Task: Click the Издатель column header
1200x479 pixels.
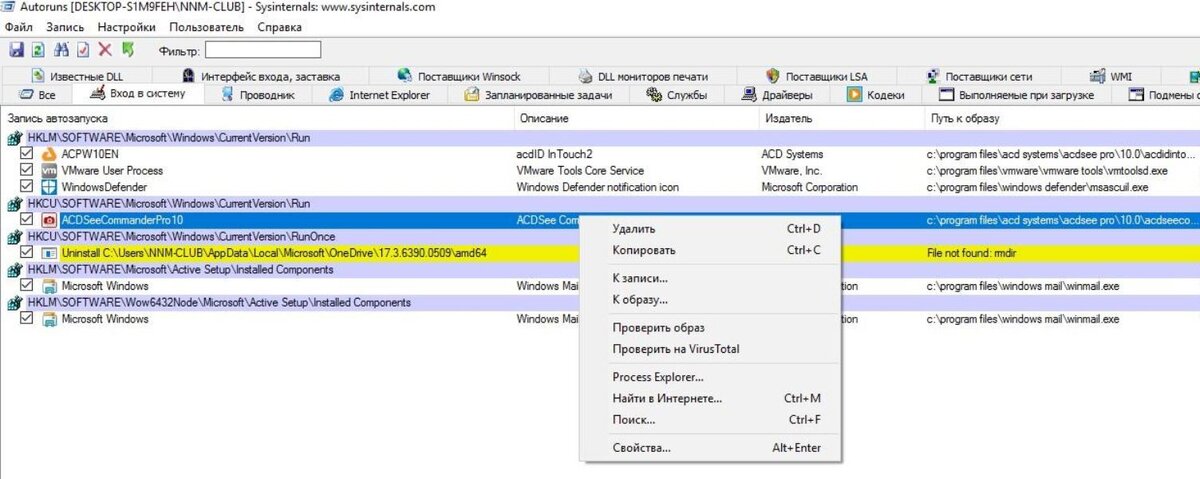Action: click(843, 119)
